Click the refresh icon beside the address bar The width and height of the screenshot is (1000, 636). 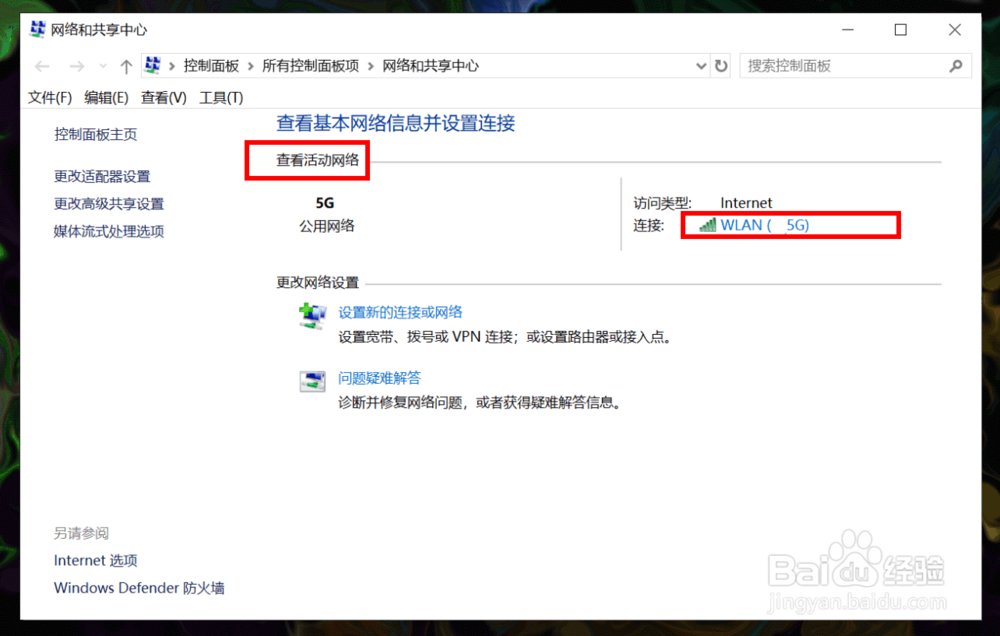722,65
